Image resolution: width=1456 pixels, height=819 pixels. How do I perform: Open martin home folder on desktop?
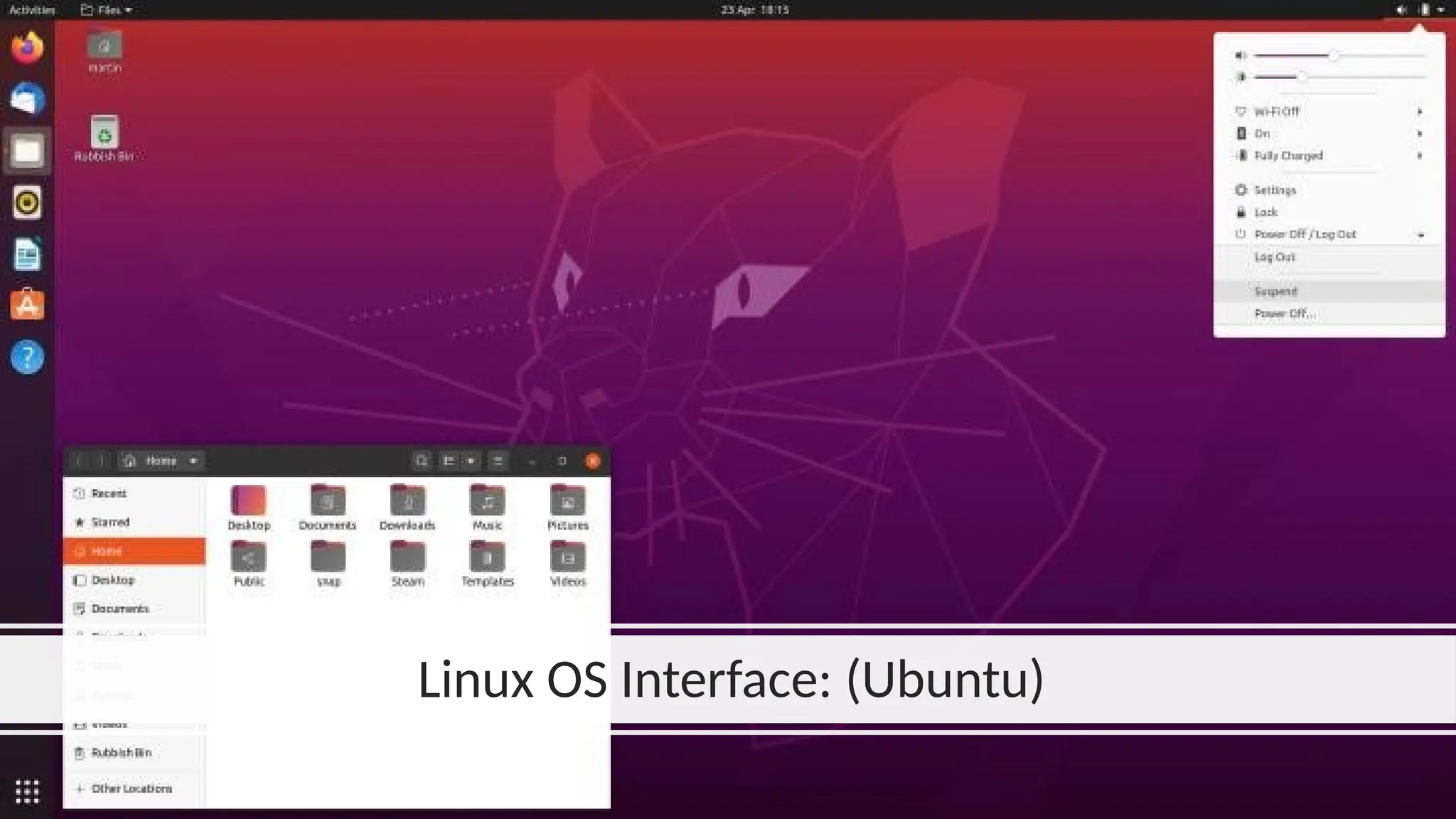(x=105, y=52)
